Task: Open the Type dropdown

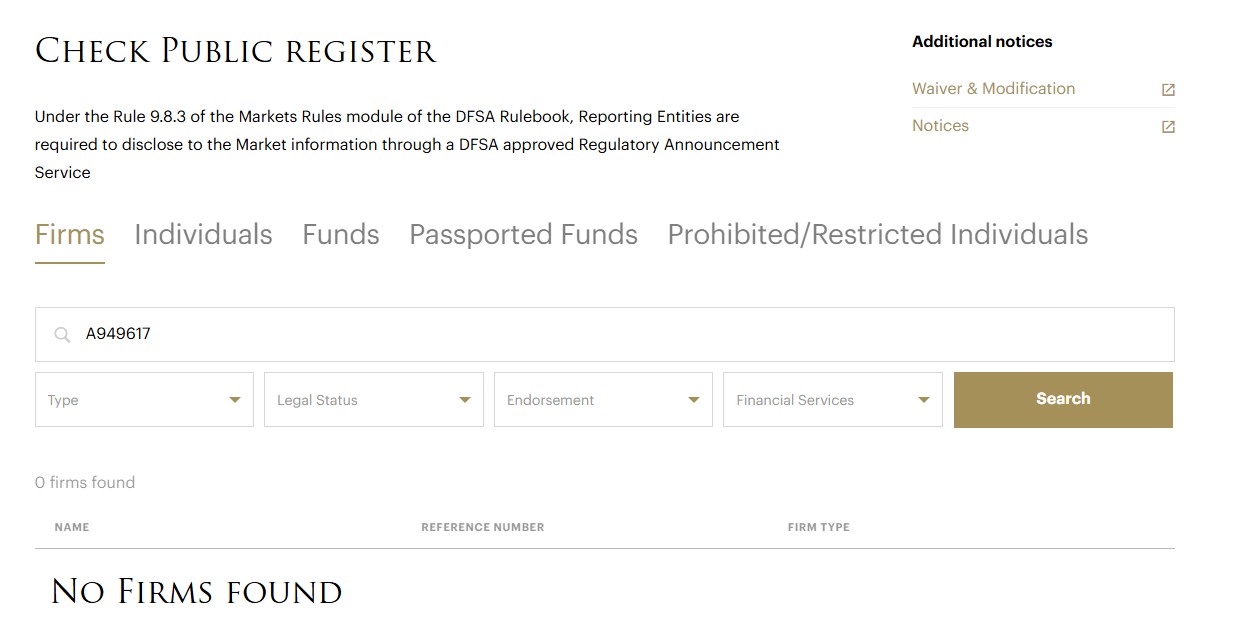Action: (x=144, y=400)
